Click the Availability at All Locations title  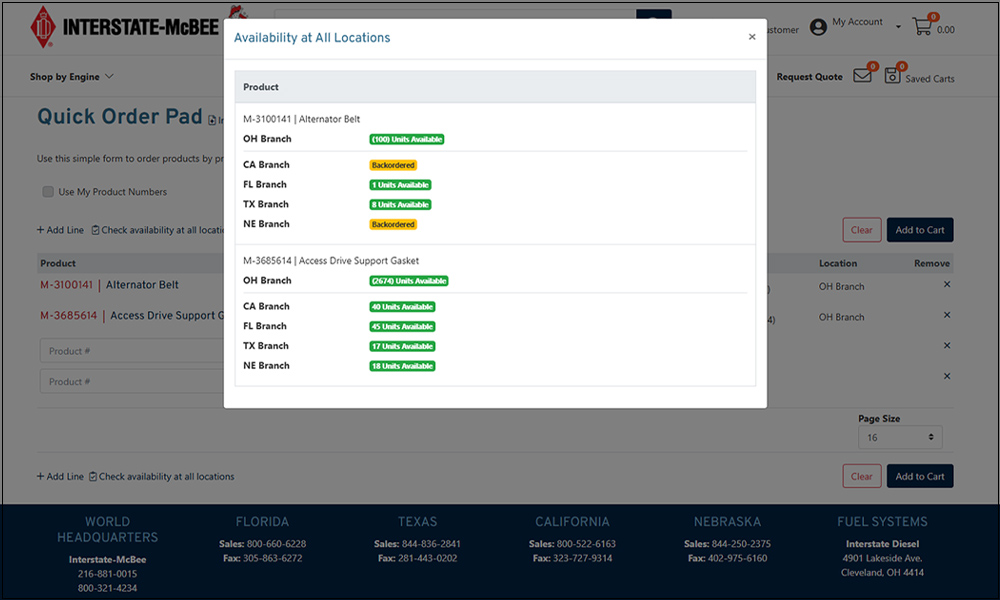(312, 38)
